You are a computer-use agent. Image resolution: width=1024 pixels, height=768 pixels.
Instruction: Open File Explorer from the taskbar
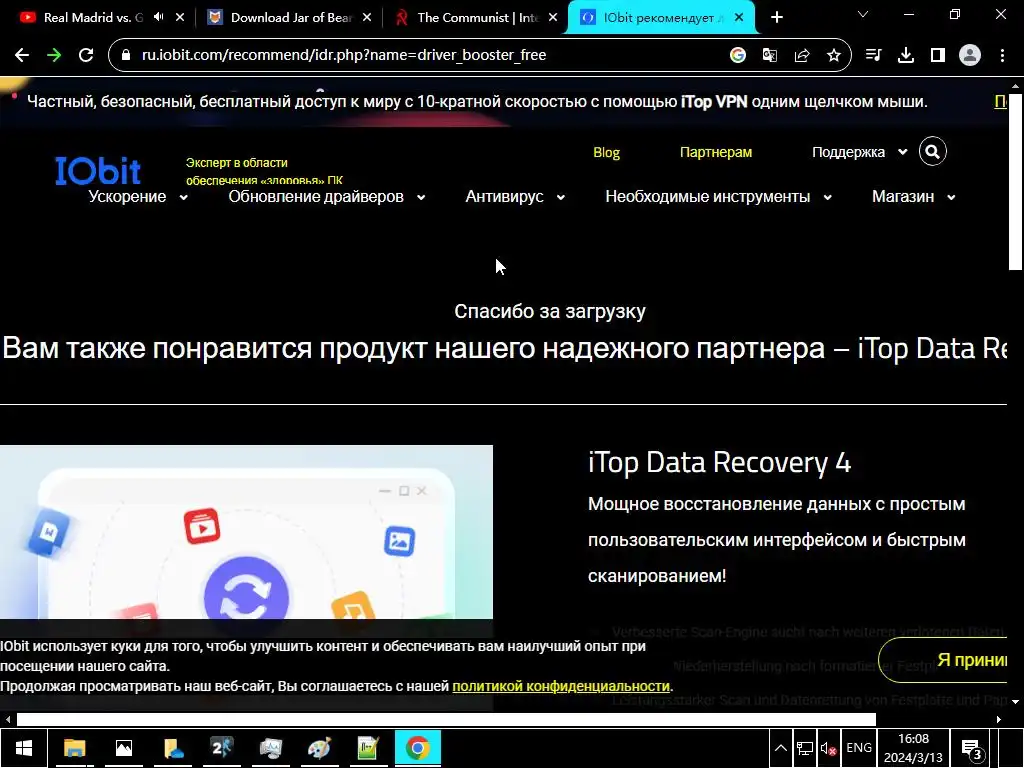point(74,748)
